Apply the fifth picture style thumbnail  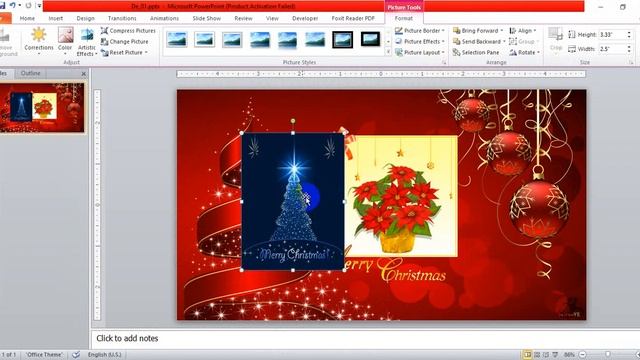pyautogui.click(x=287, y=40)
